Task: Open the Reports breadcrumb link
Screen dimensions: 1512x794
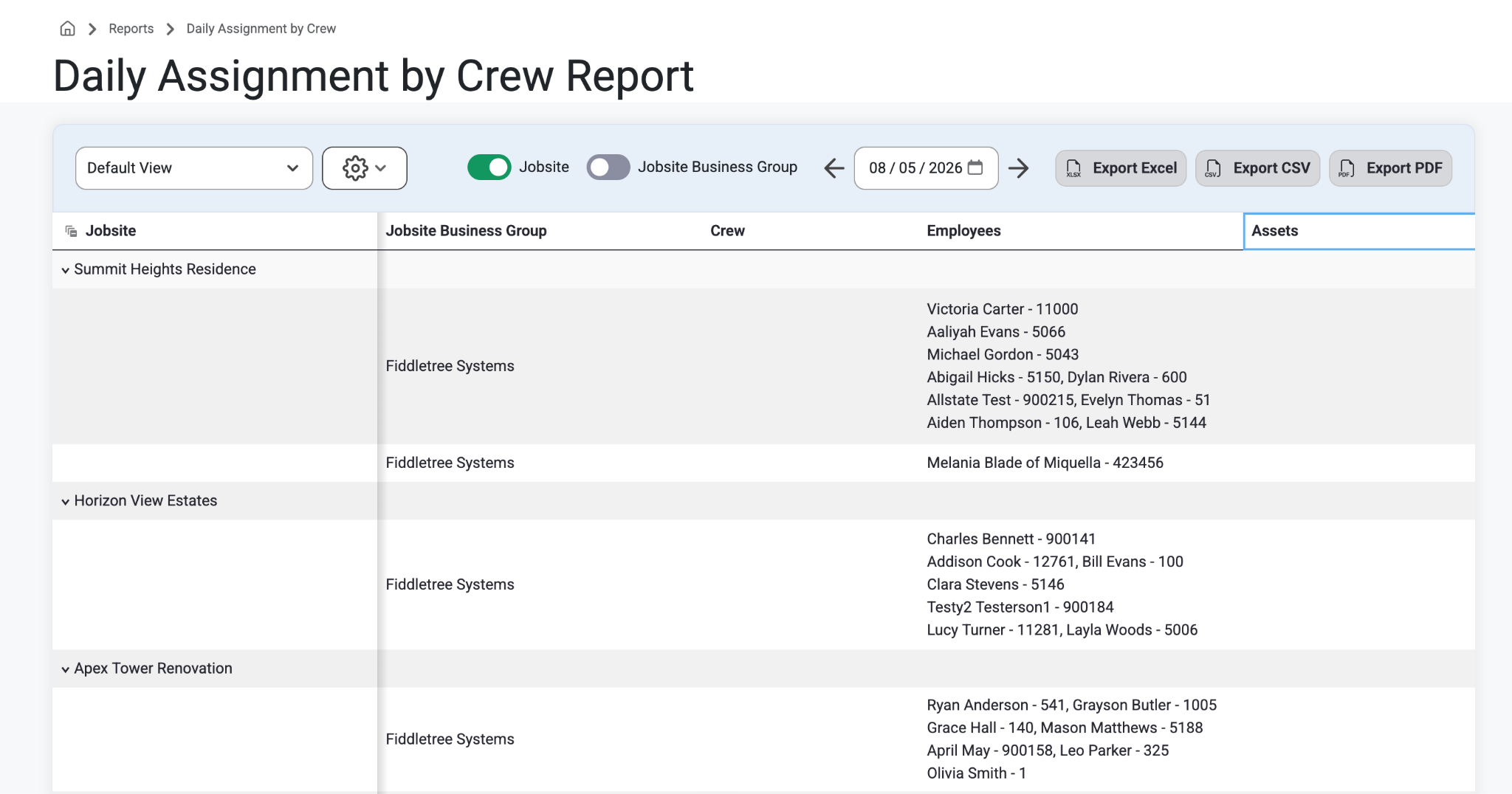Action: click(x=131, y=29)
